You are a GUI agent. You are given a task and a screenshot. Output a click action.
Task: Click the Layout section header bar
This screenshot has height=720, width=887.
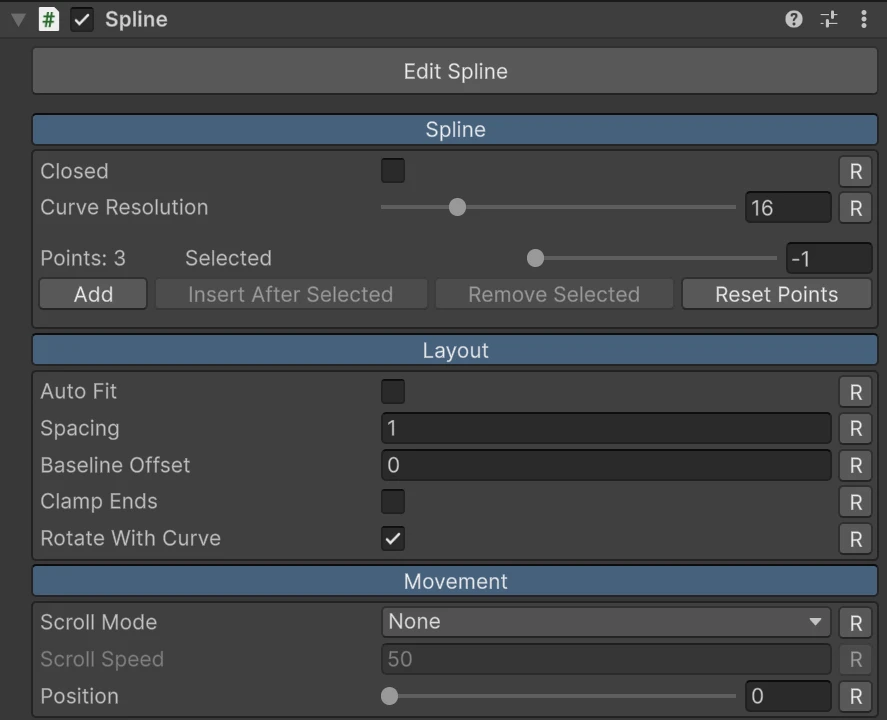tap(455, 350)
